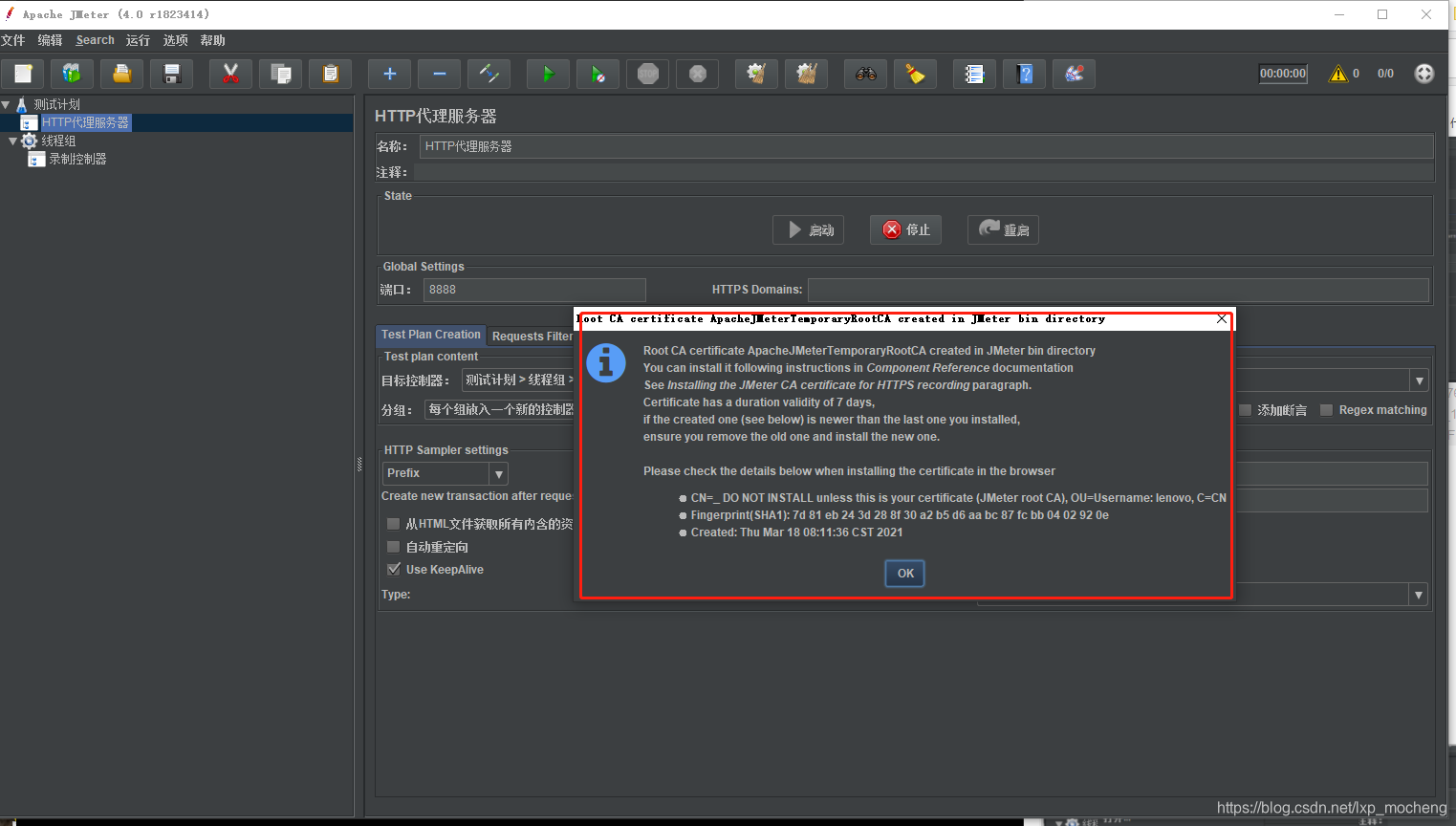Select 录制控制器 in the tree
The width and height of the screenshot is (1456, 826).
pos(77,159)
